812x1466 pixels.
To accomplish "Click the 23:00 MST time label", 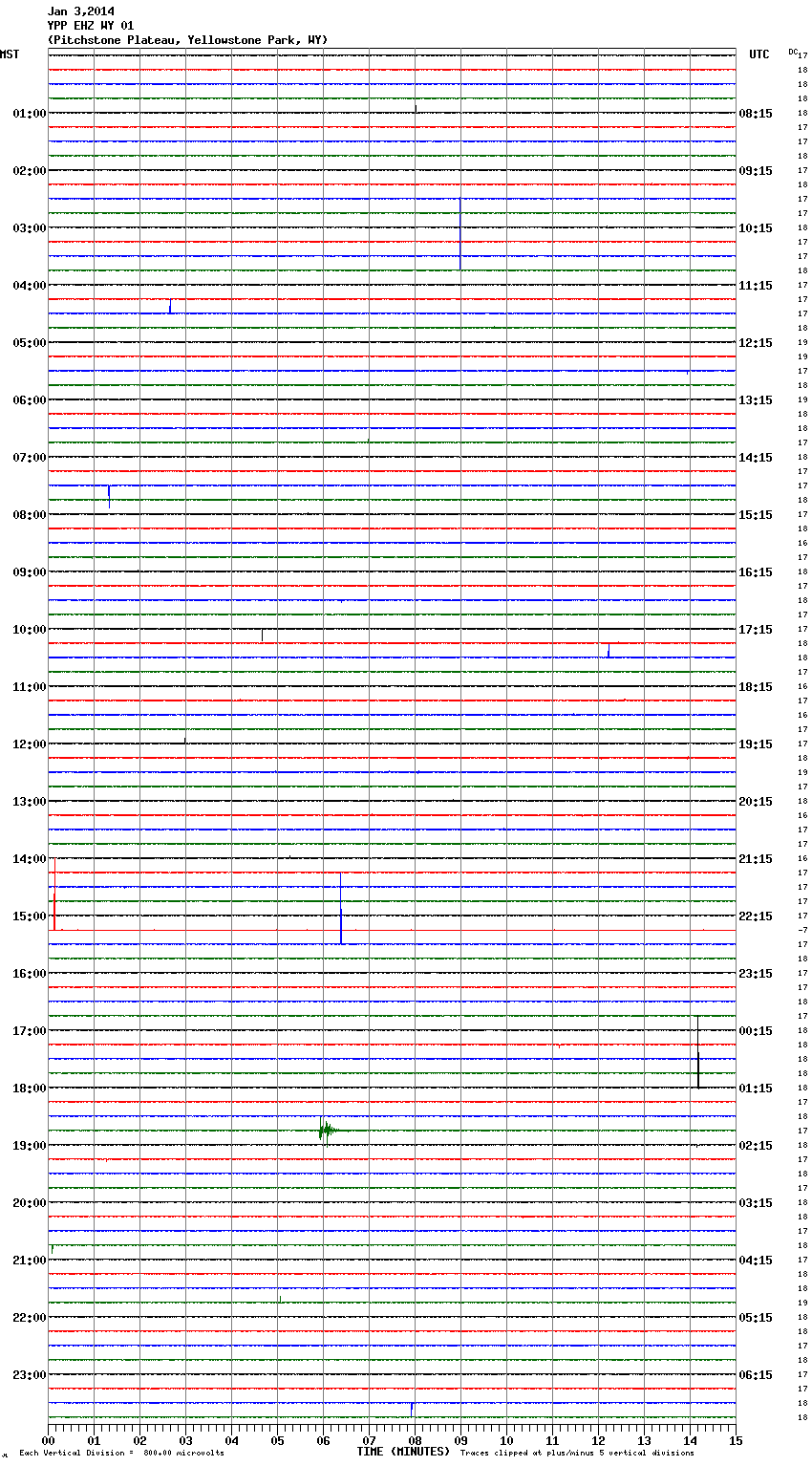I will (x=30, y=1375).
